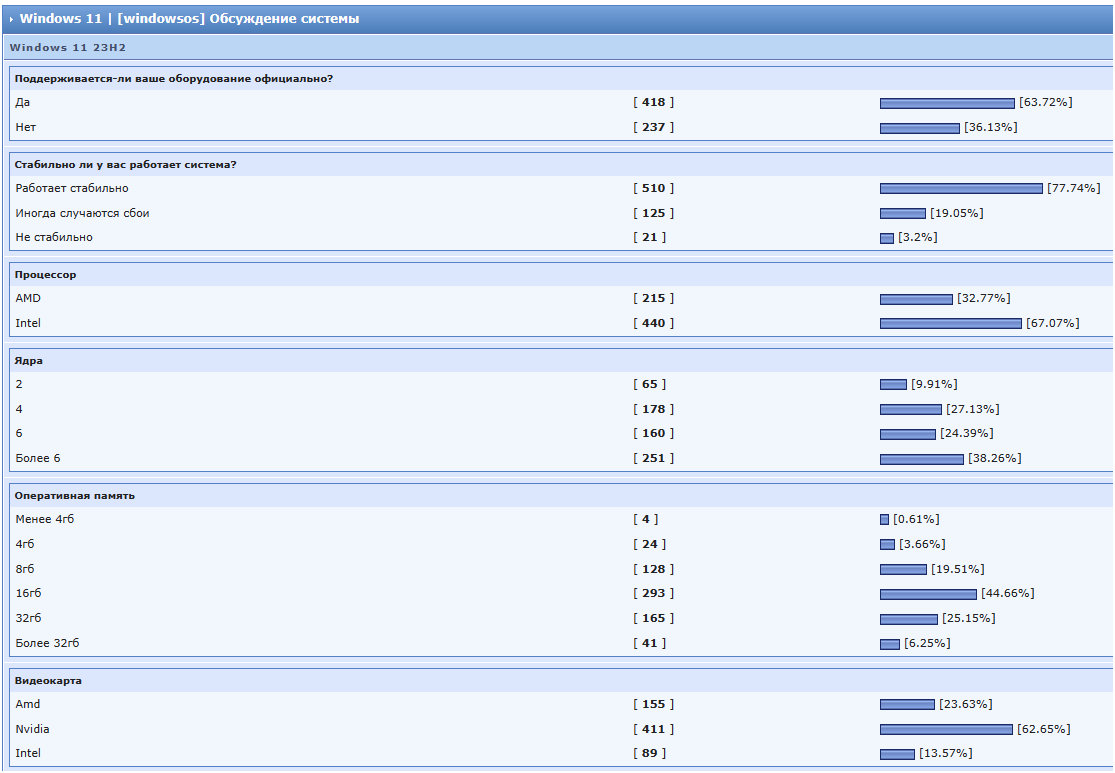Viewport: 1115px width, 773px height.
Task: Click the 19.05% percentage text
Action: point(956,213)
